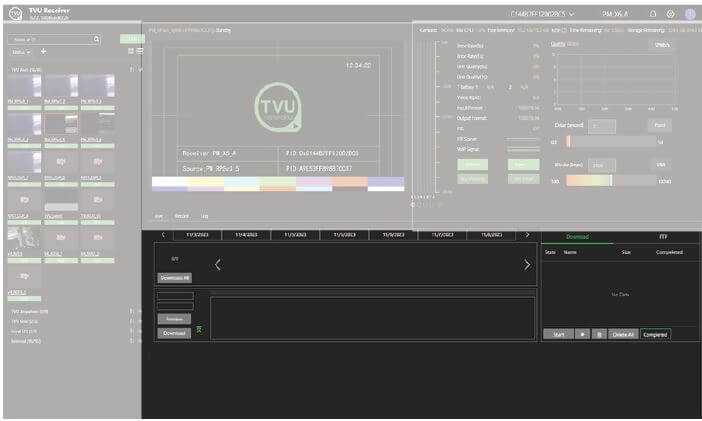702x421 pixels.
Task: Click the VBR button beside the Bitrate field
Action: click(x=661, y=165)
